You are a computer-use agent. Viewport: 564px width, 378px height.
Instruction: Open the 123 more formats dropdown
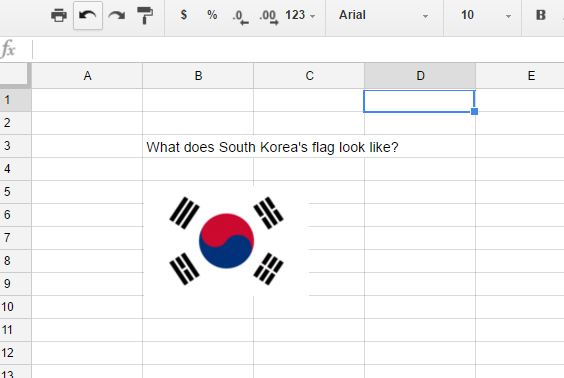coord(300,15)
